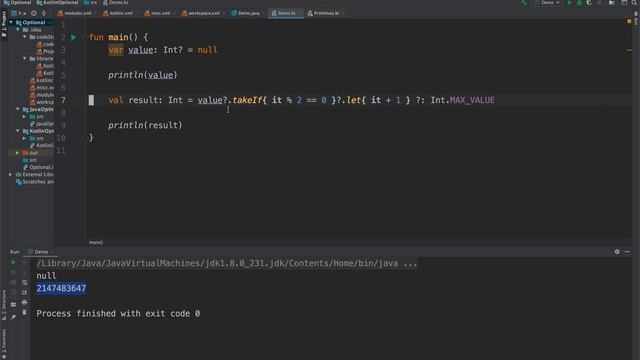Collapse the Optional root project node
This screenshot has width=640, height=360.
pyautogui.click(x=11, y=22)
